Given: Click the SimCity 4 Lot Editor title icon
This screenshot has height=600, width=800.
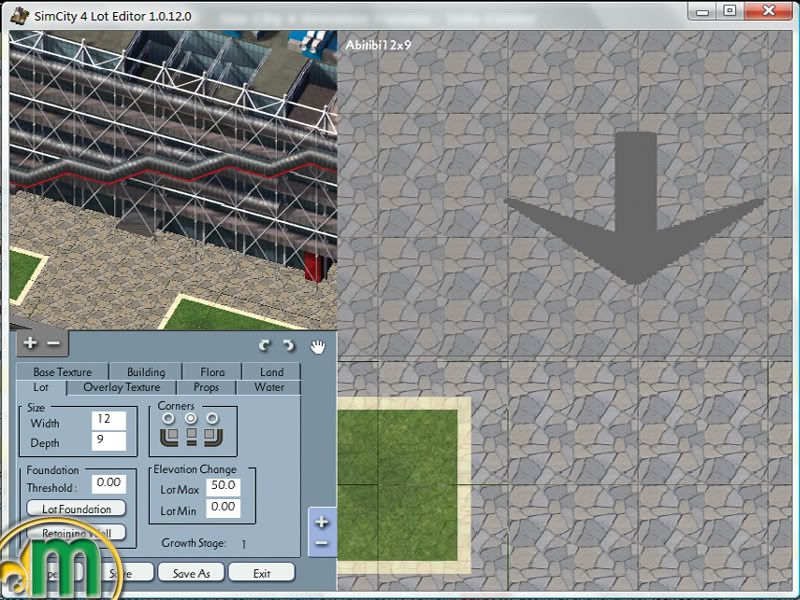Looking at the screenshot, I should [20, 15].
